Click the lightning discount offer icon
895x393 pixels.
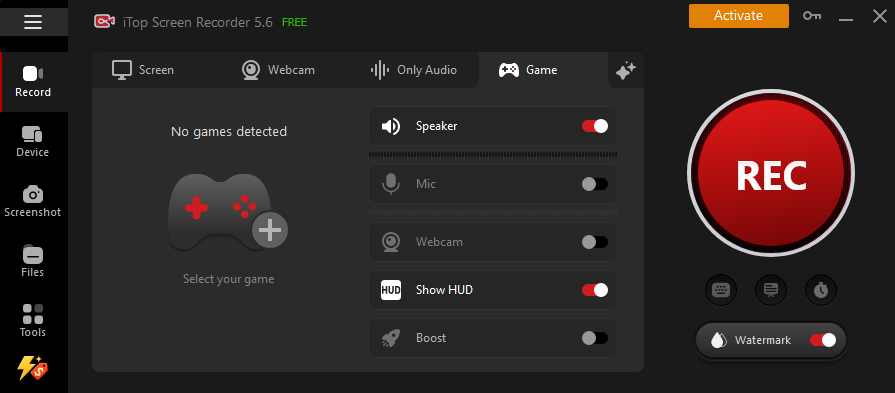(x=32, y=368)
